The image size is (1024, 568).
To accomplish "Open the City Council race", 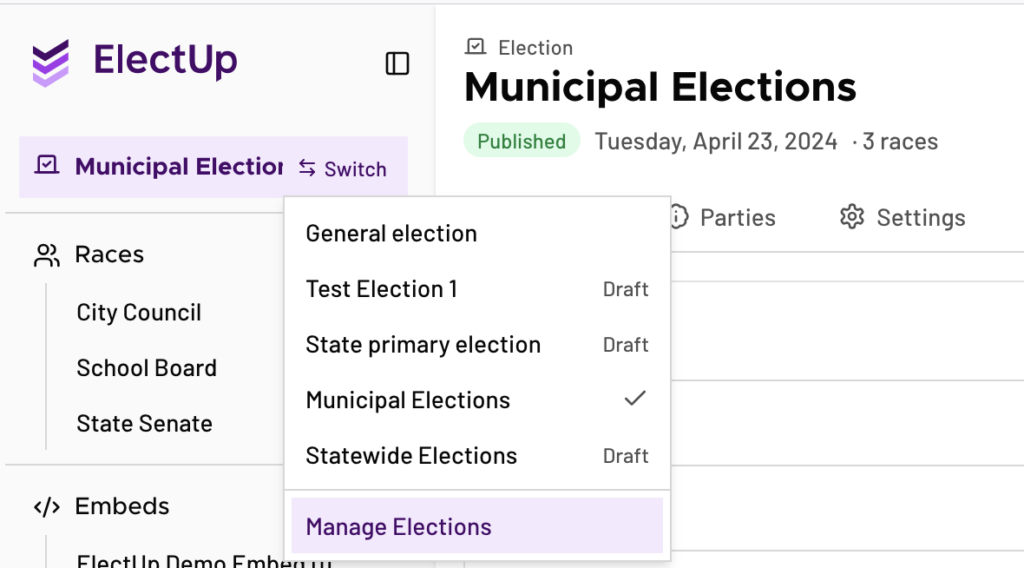I will (x=139, y=313).
